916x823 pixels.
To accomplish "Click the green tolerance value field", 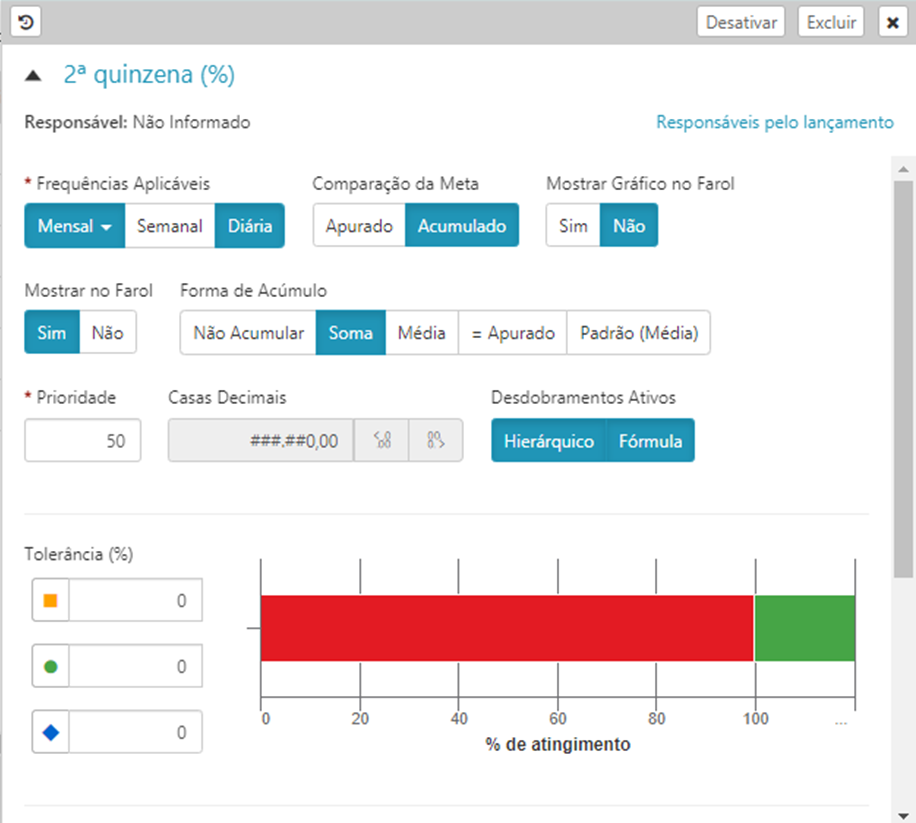I will pos(136,666).
